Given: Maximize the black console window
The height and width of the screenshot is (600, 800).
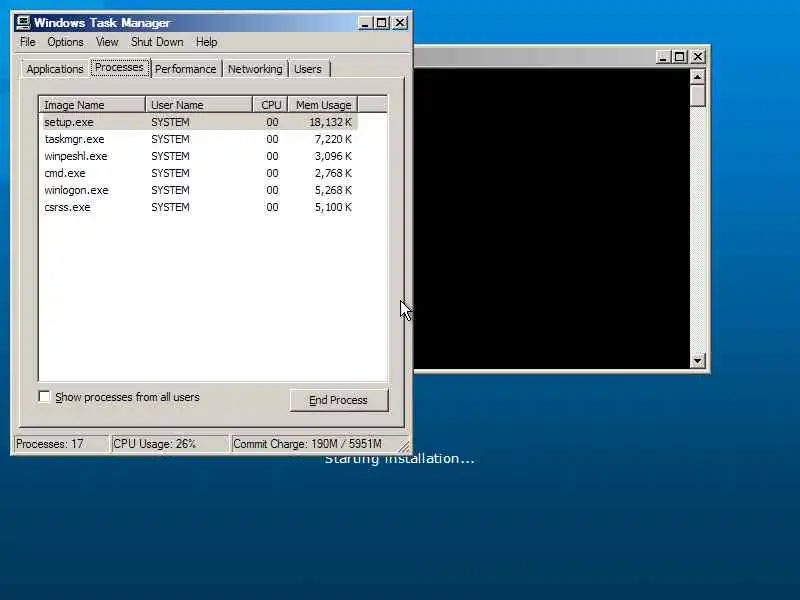Looking at the screenshot, I should coord(679,57).
